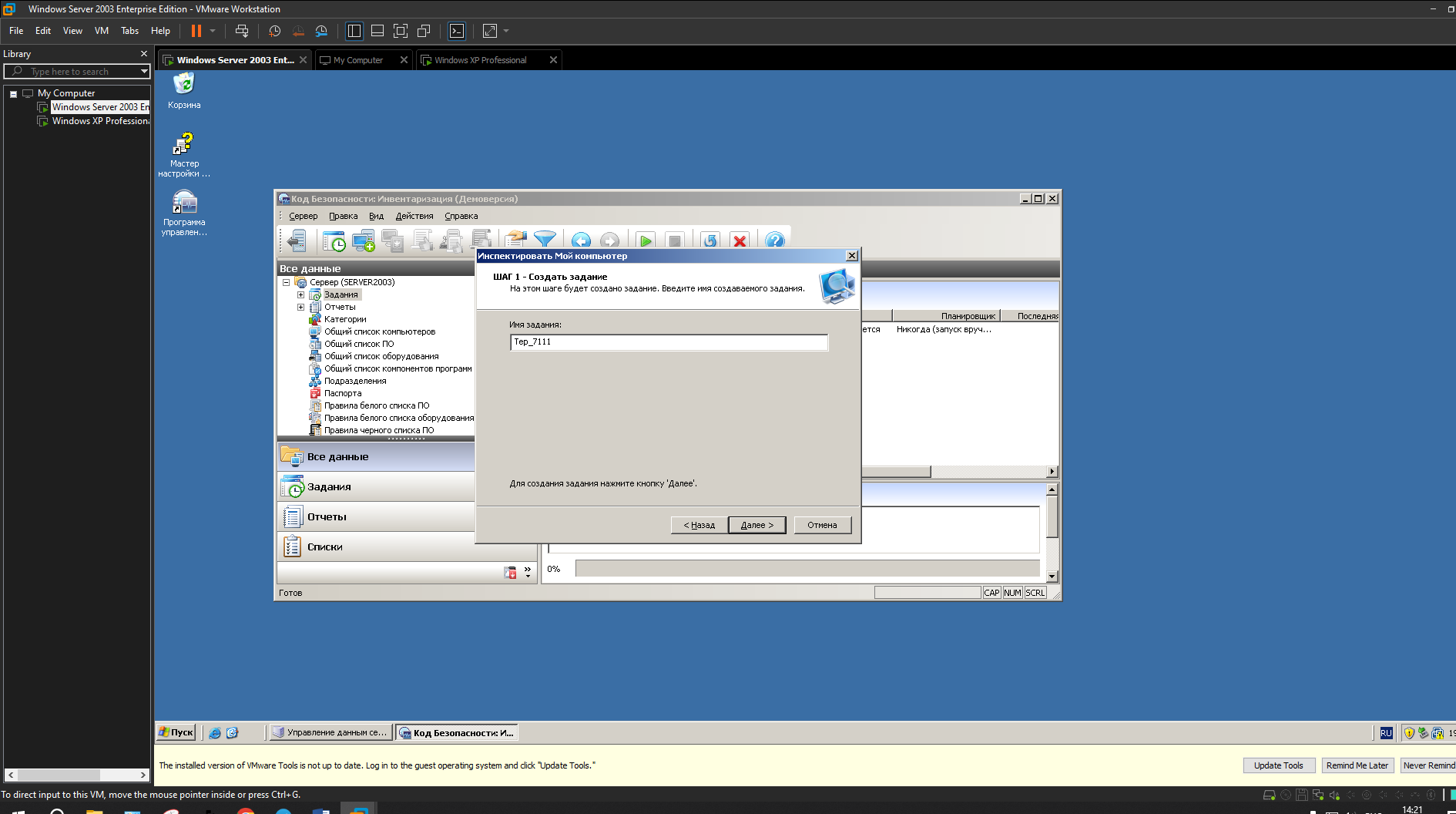Click the RU language indicator in tray
This screenshot has height=814, width=1456.
tap(1386, 733)
